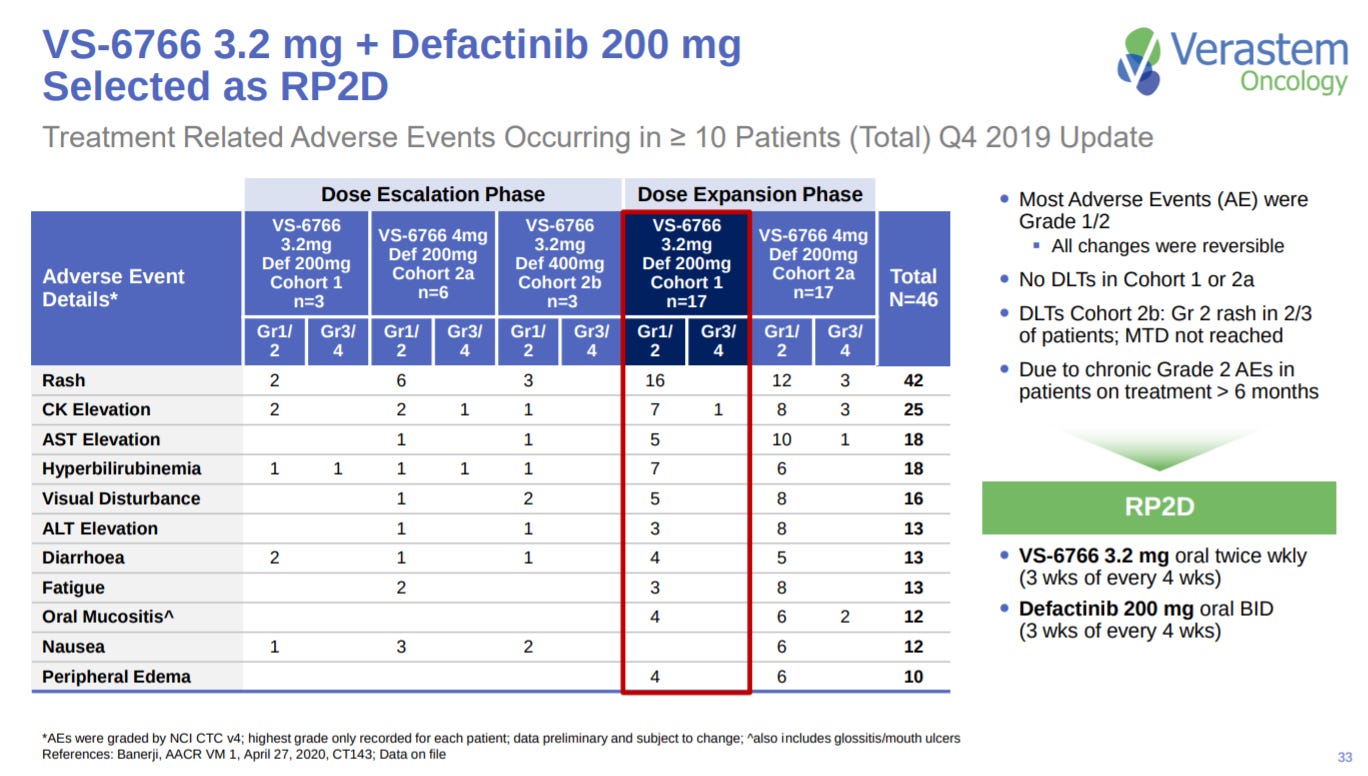The height and width of the screenshot is (776, 1368).
Task: Click the AST Elevation value 10 in Cohort 2a n=17
Action: click(x=782, y=440)
